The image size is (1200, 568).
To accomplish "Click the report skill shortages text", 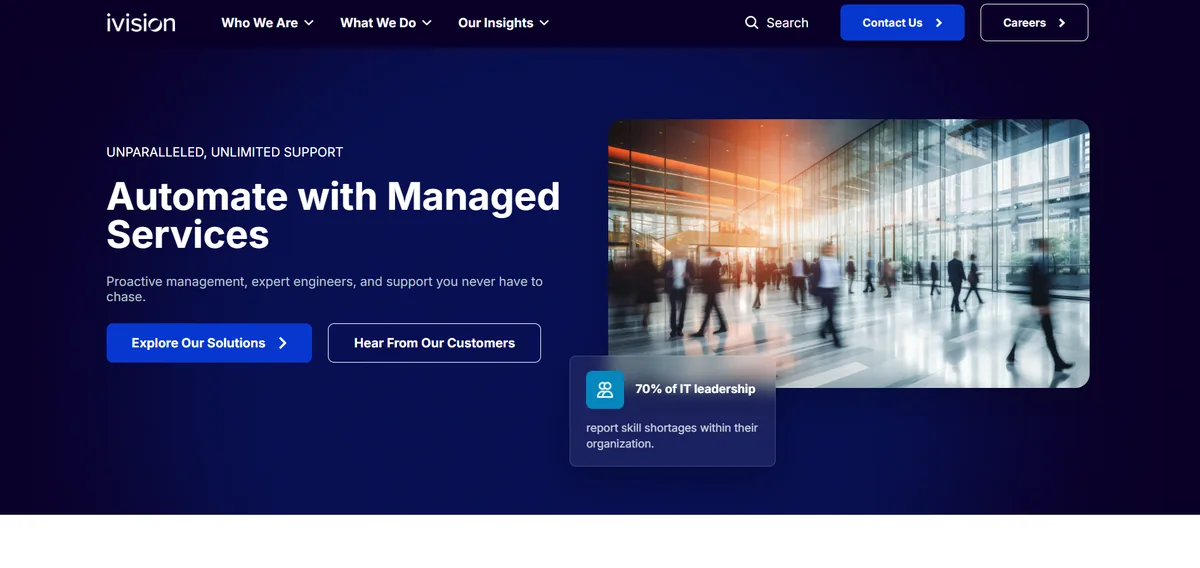I will (672, 436).
